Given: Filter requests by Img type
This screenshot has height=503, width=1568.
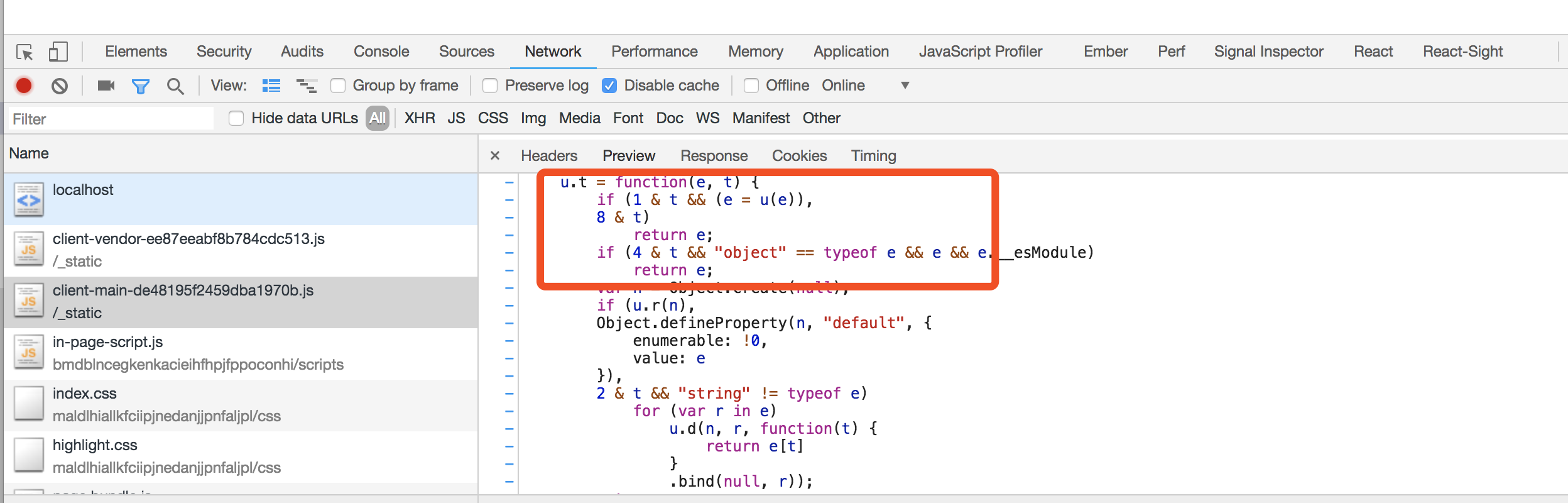Looking at the screenshot, I should 533,118.
